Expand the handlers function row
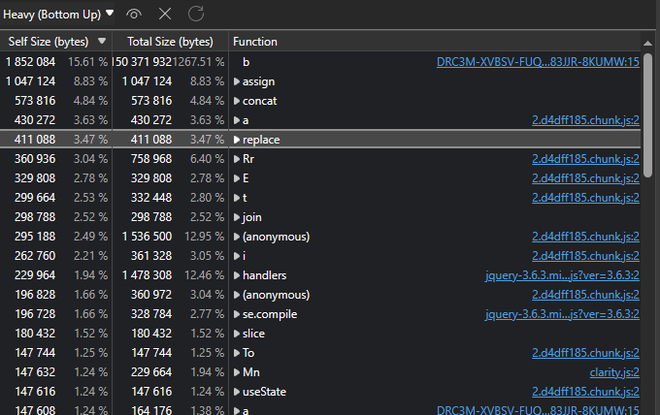 (x=237, y=276)
